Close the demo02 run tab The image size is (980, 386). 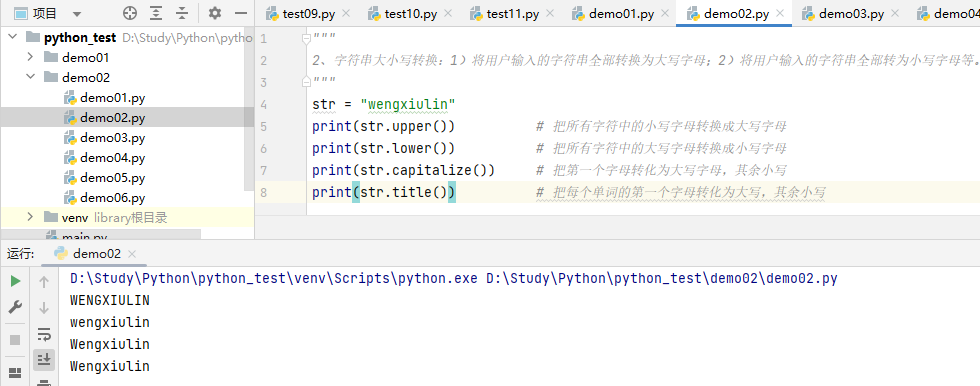tap(132, 254)
